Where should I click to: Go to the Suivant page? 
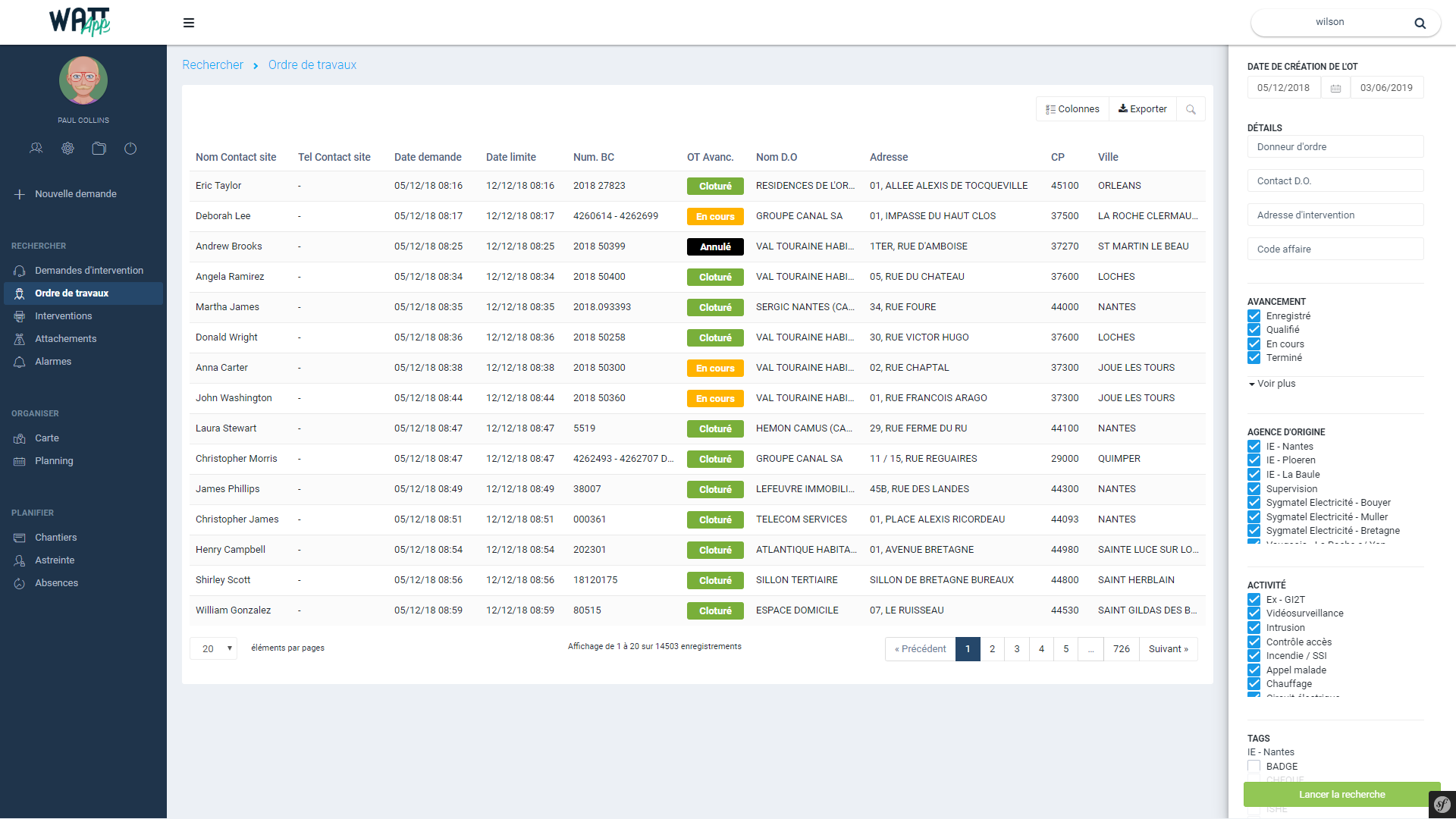tap(1168, 649)
